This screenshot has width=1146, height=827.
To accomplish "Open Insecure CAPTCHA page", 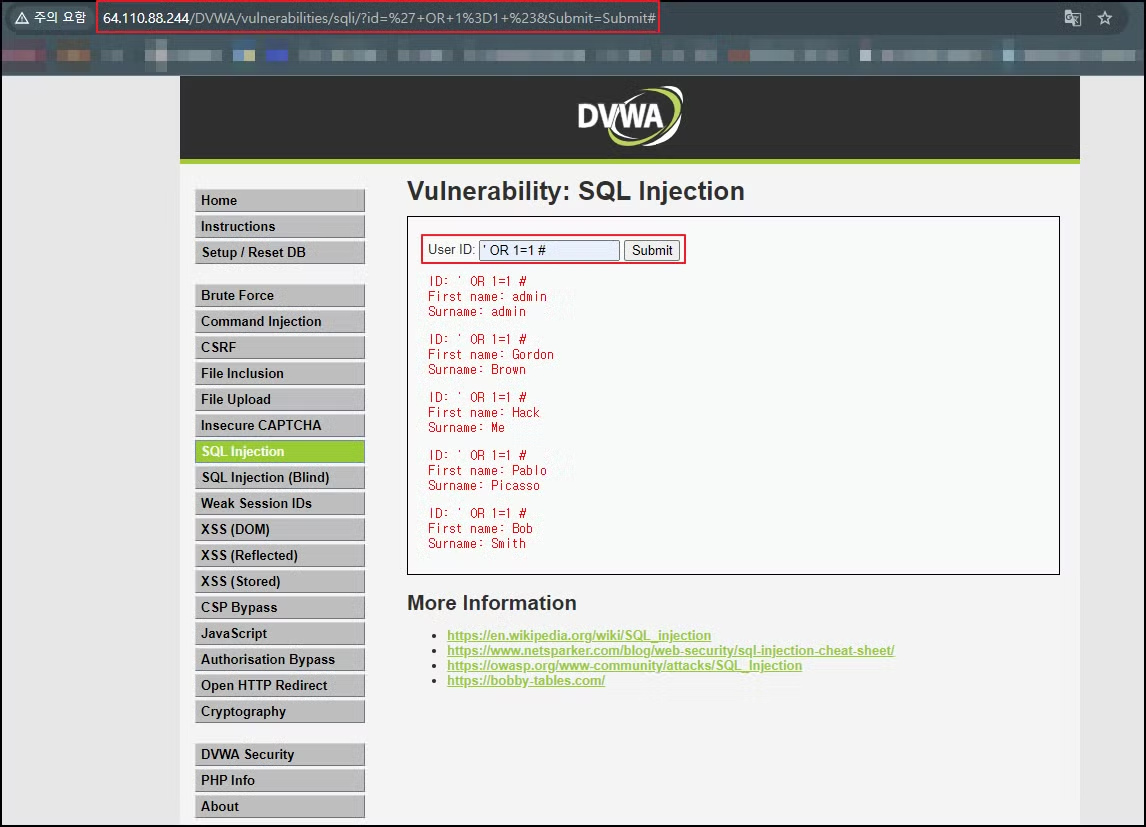I will 280,425.
